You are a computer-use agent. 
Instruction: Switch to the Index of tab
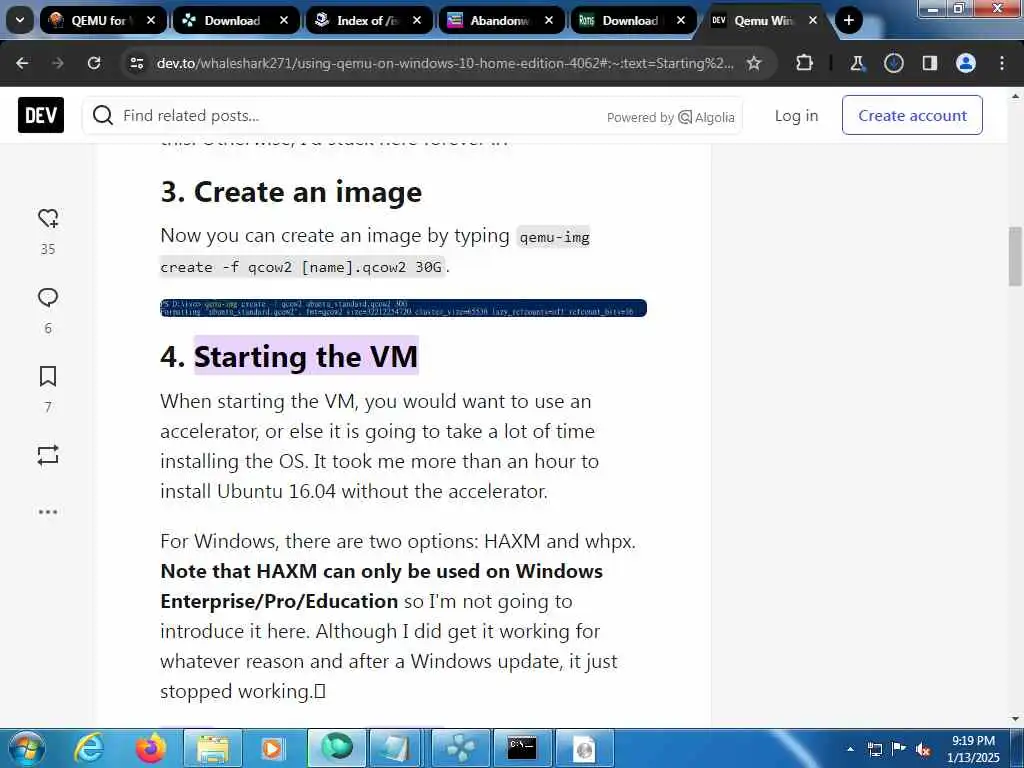[x=368, y=20]
